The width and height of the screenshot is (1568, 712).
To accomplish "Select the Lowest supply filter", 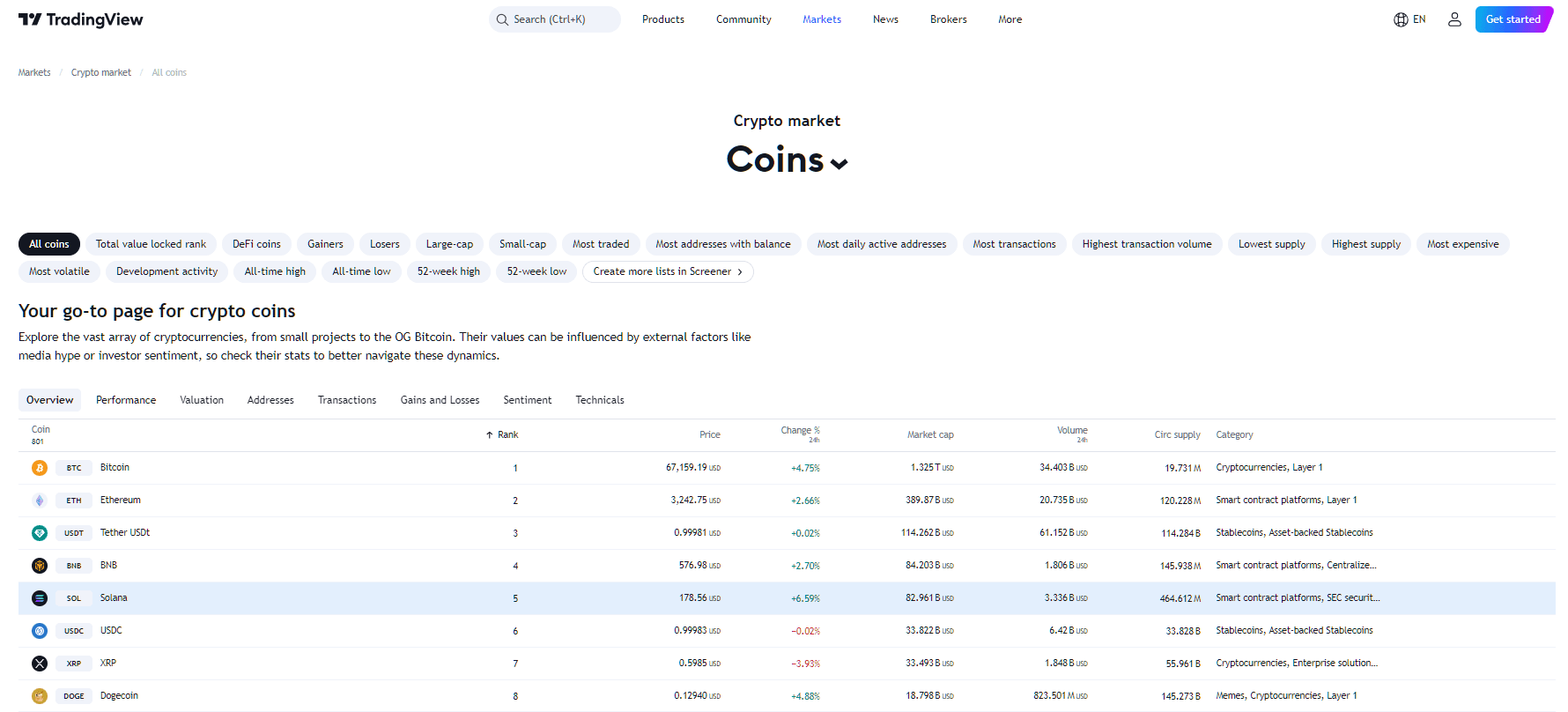I will pos(1272,244).
